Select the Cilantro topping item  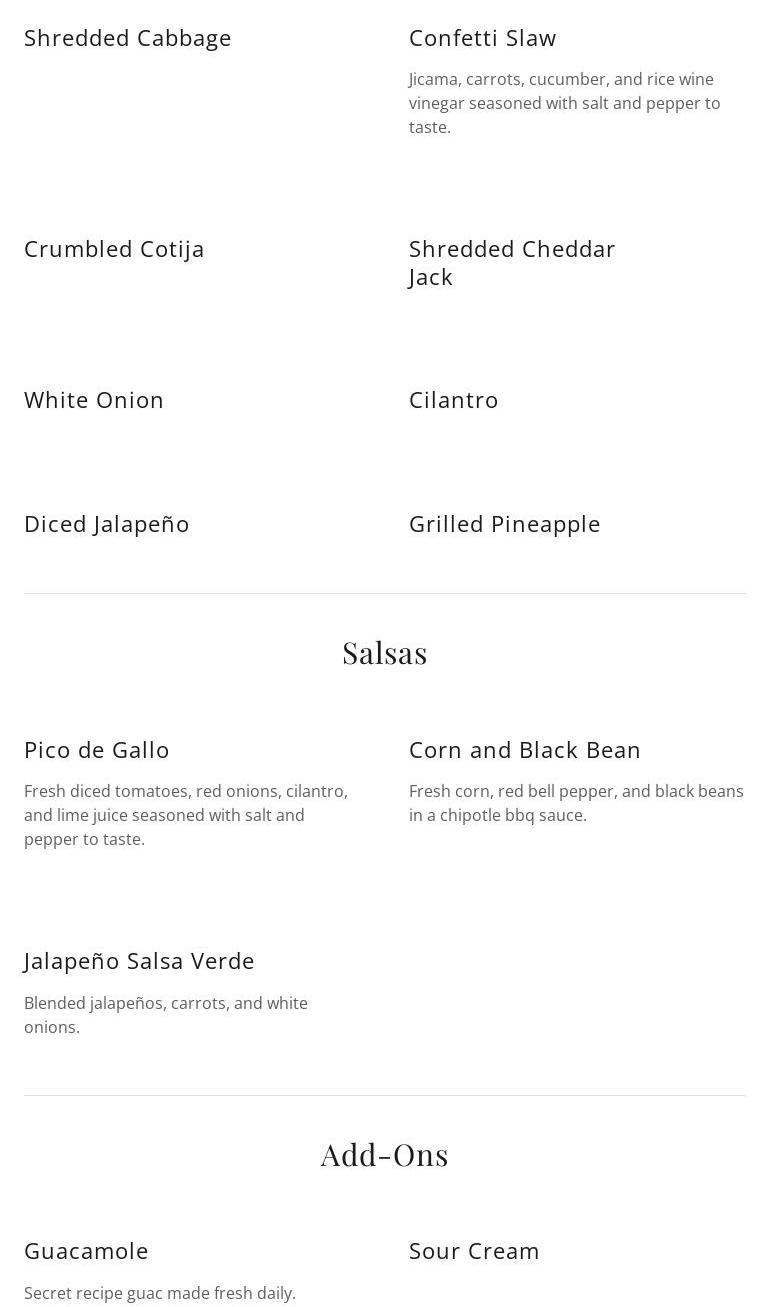(453, 400)
